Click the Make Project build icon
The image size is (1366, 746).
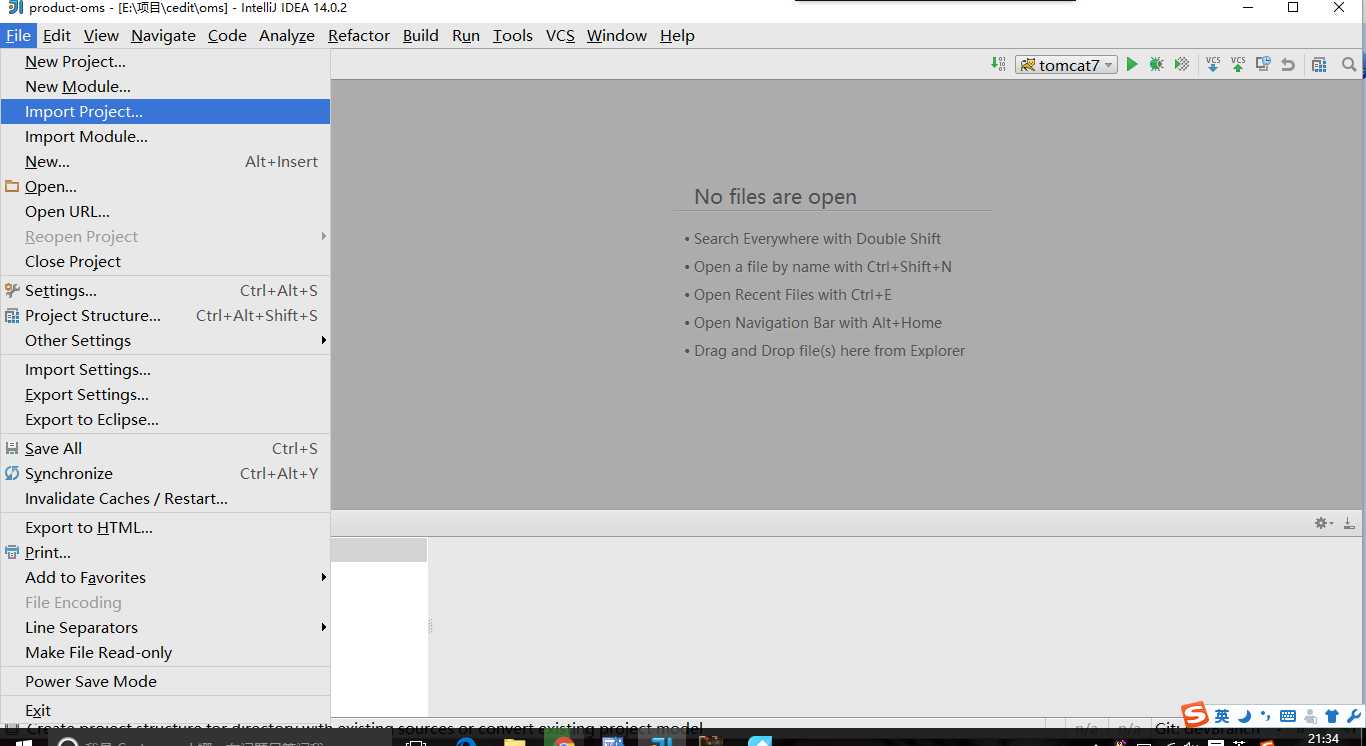point(998,64)
